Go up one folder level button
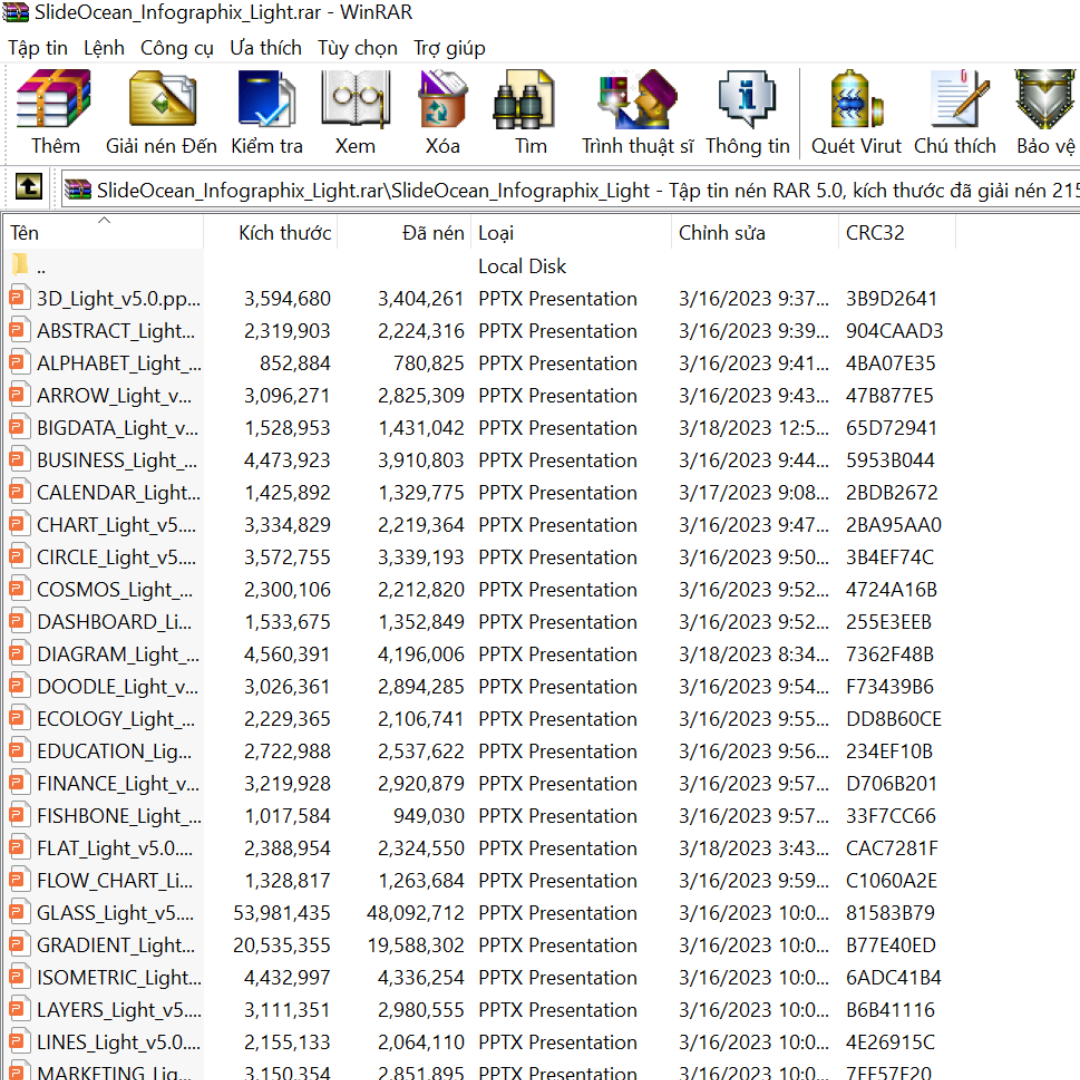This screenshot has height=1080, width=1080. [x=28, y=187]
